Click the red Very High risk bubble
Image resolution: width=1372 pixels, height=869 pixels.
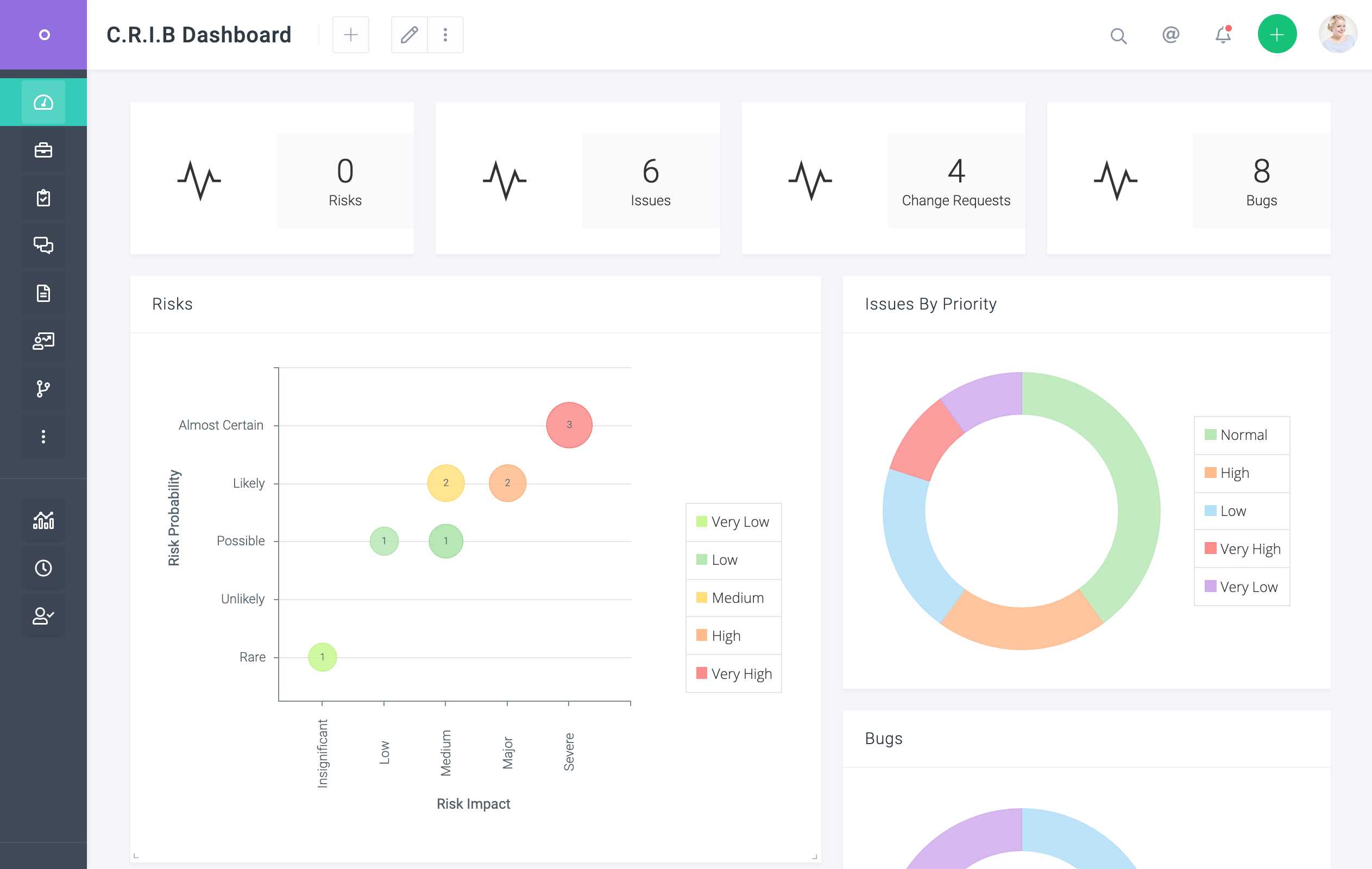click(569, 425)
